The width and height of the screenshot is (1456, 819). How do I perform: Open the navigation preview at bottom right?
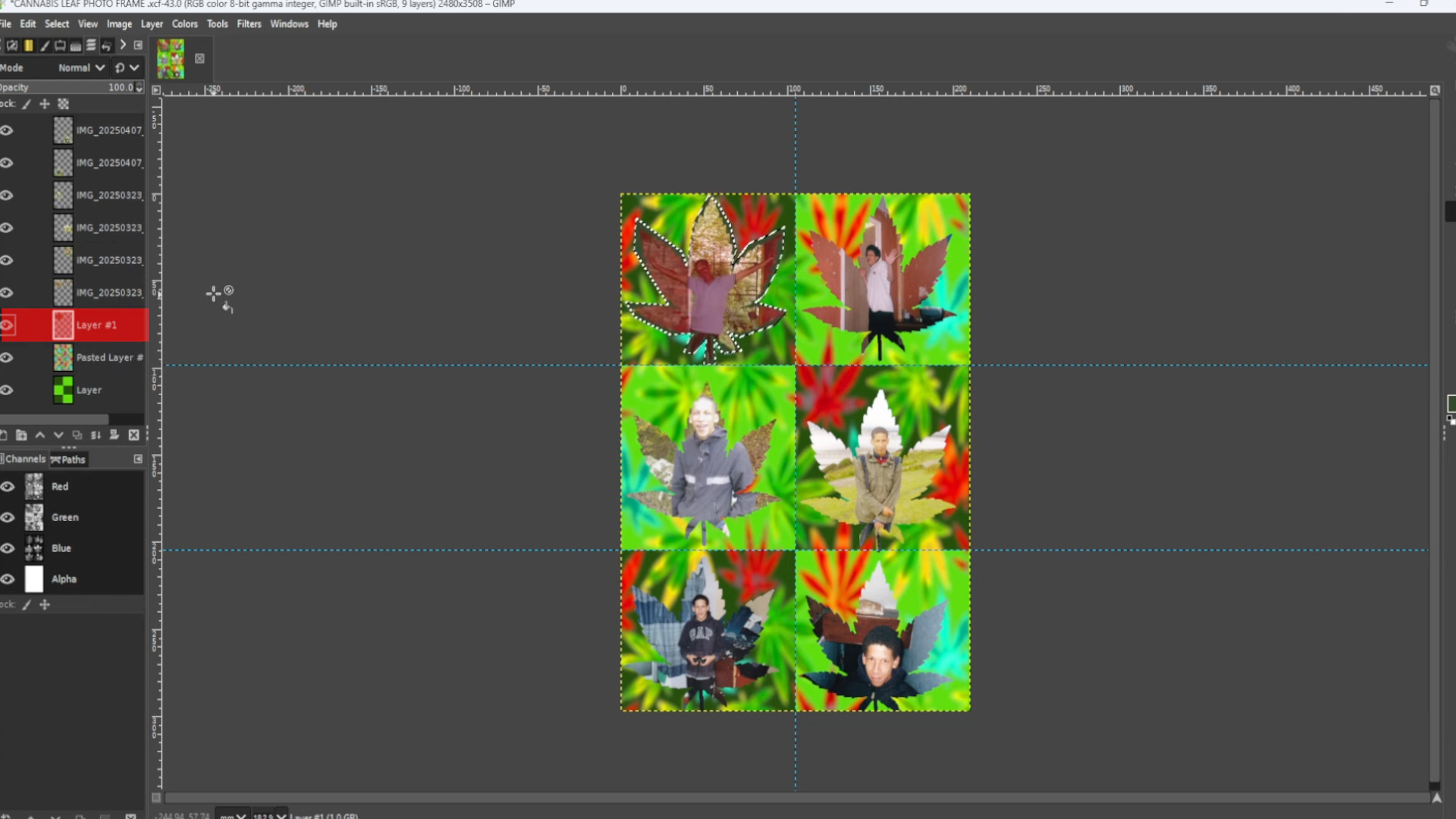(x=1436, y=798)
